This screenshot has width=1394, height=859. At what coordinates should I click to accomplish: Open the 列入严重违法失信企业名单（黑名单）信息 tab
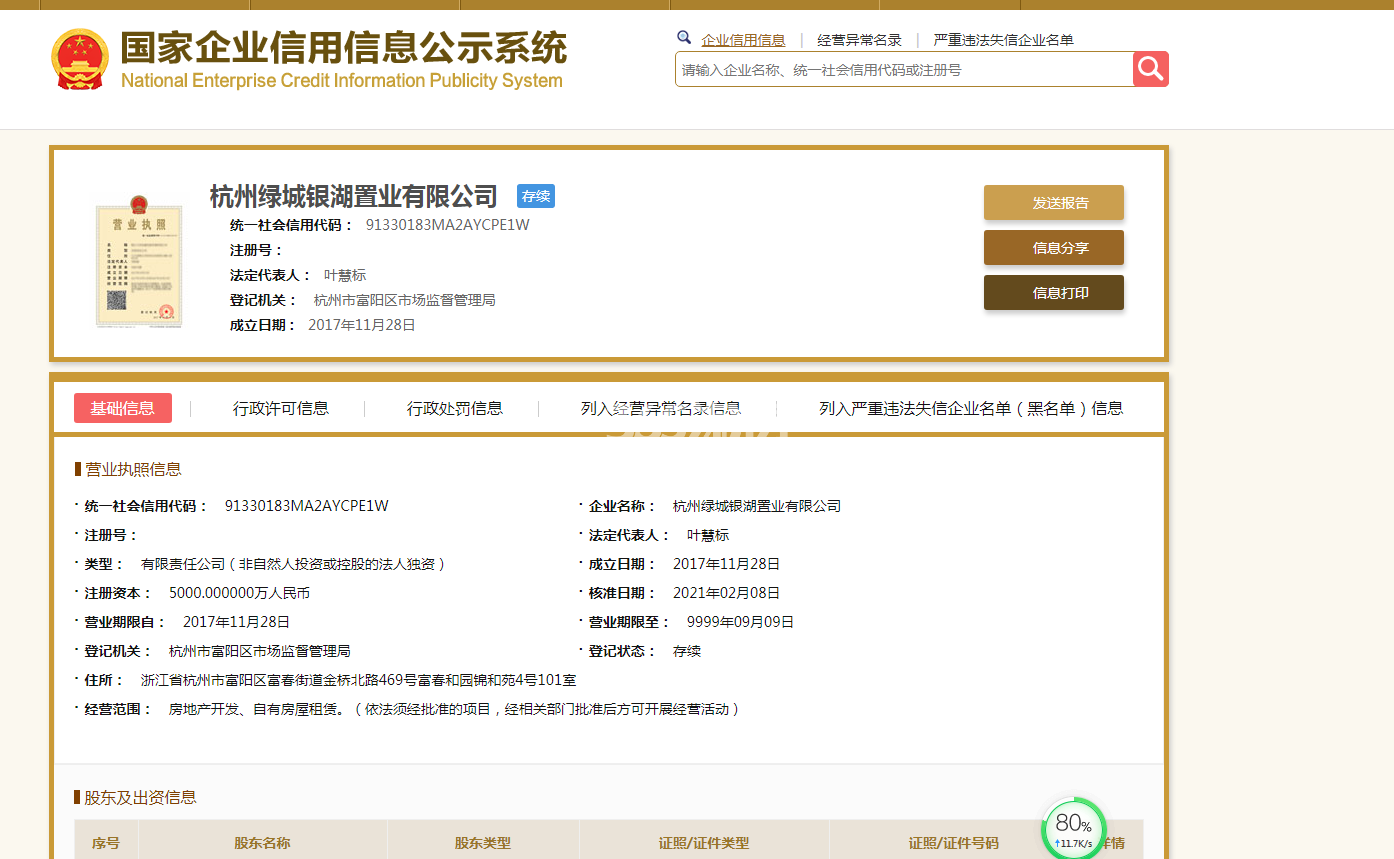tap(971, 408)
